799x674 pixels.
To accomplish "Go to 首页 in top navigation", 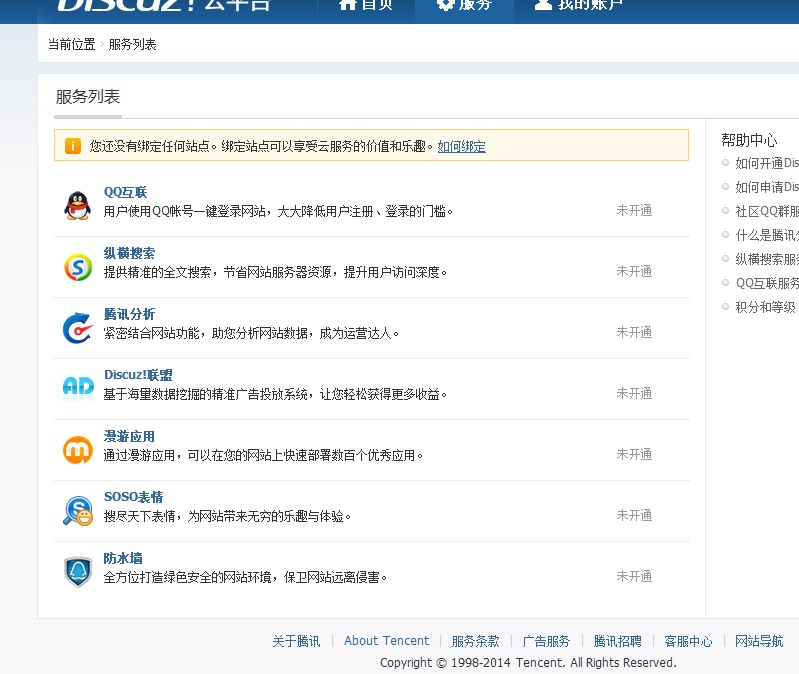I will [366, 5].
